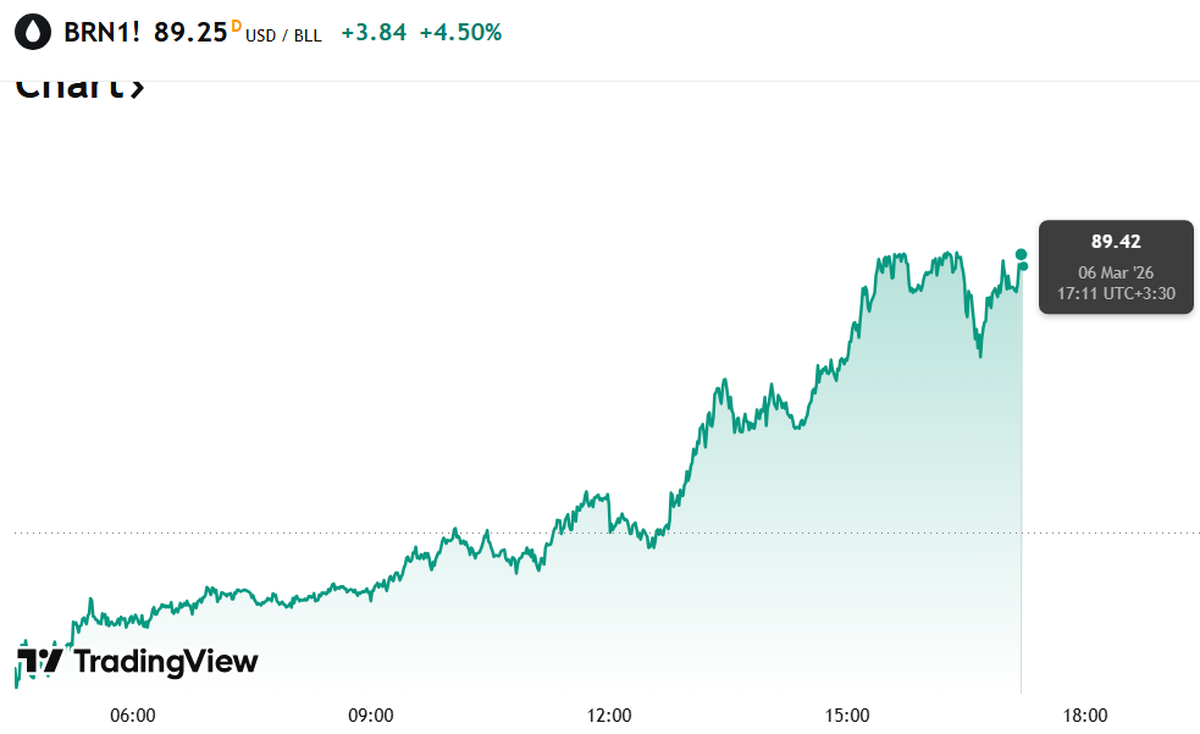
Task: Select the 18:00 time axis label
Action: [x=1084, y=715]
